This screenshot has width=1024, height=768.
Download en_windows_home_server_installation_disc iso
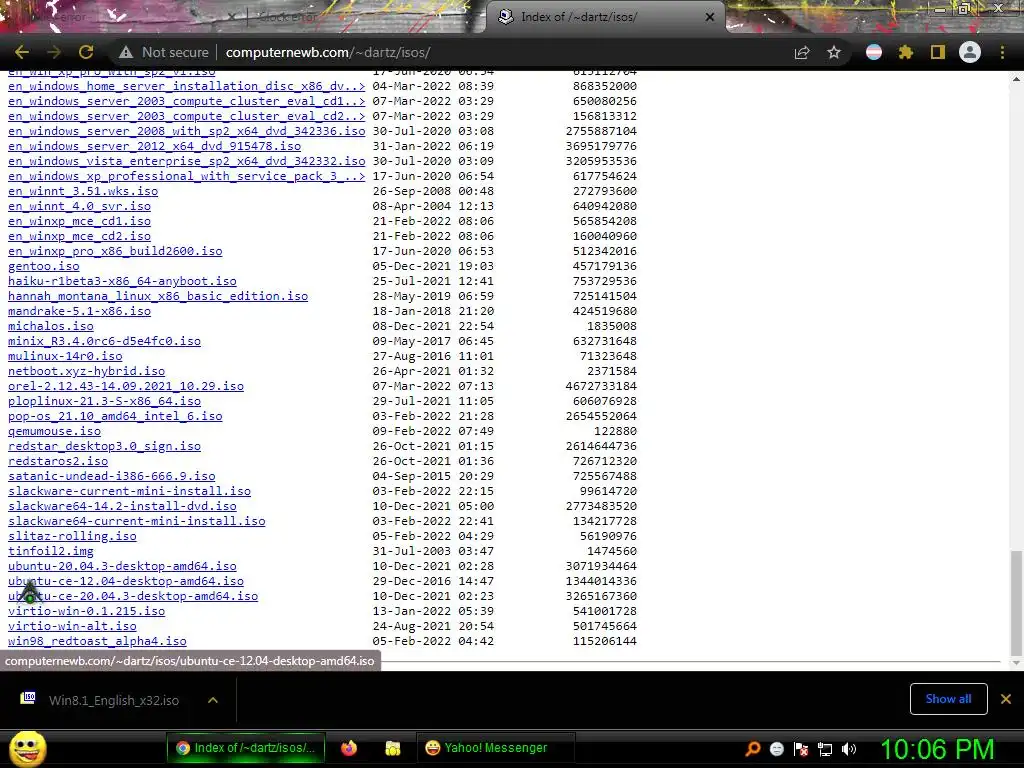(x=187, y=86)
